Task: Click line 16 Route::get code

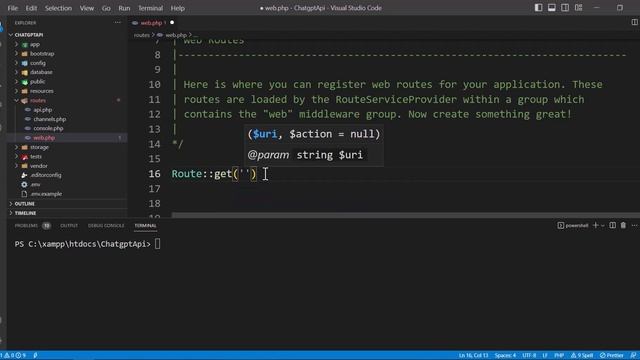Action: 214,174
